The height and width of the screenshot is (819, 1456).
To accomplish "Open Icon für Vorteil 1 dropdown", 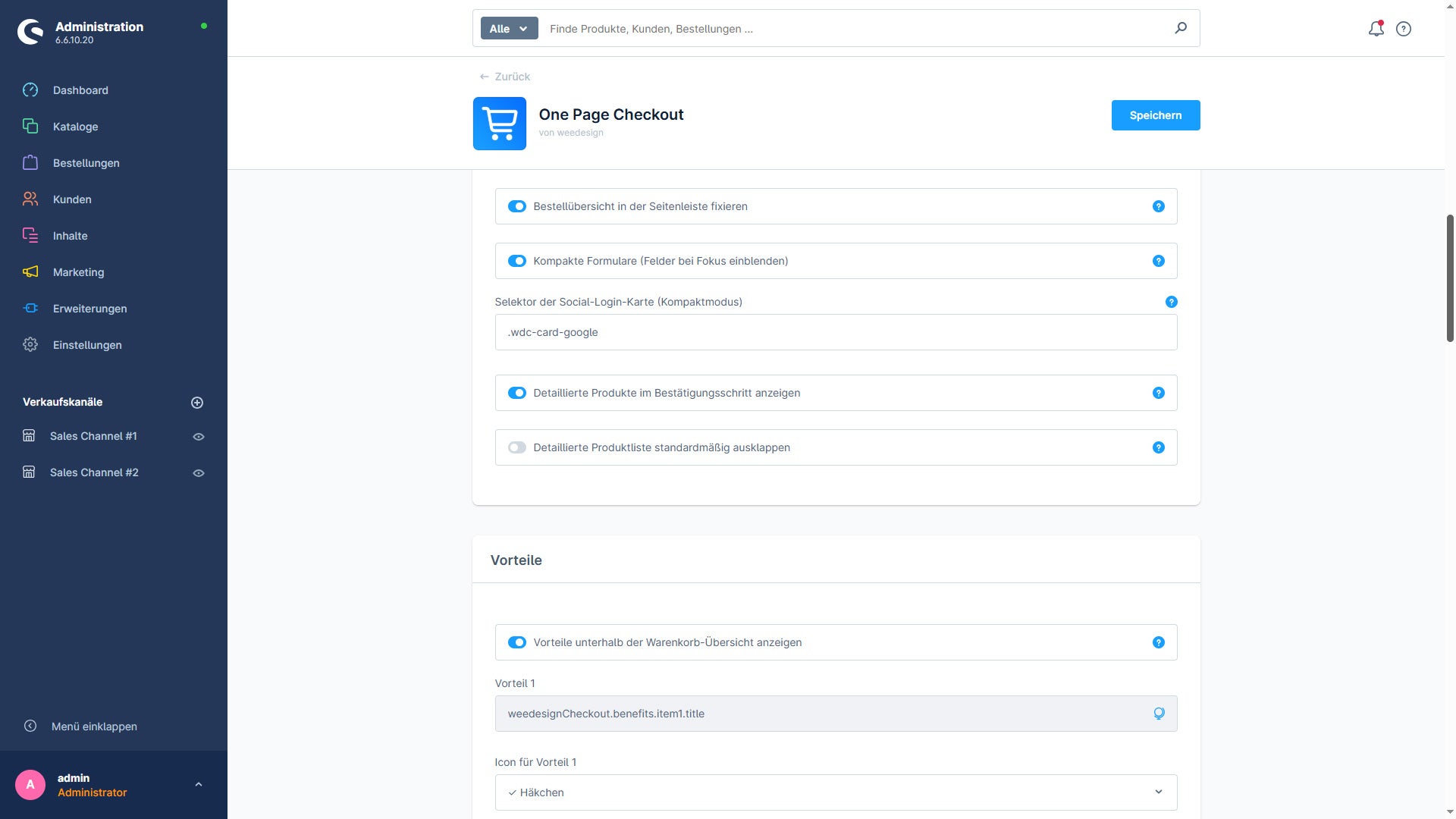I will [x=836, y=792].
